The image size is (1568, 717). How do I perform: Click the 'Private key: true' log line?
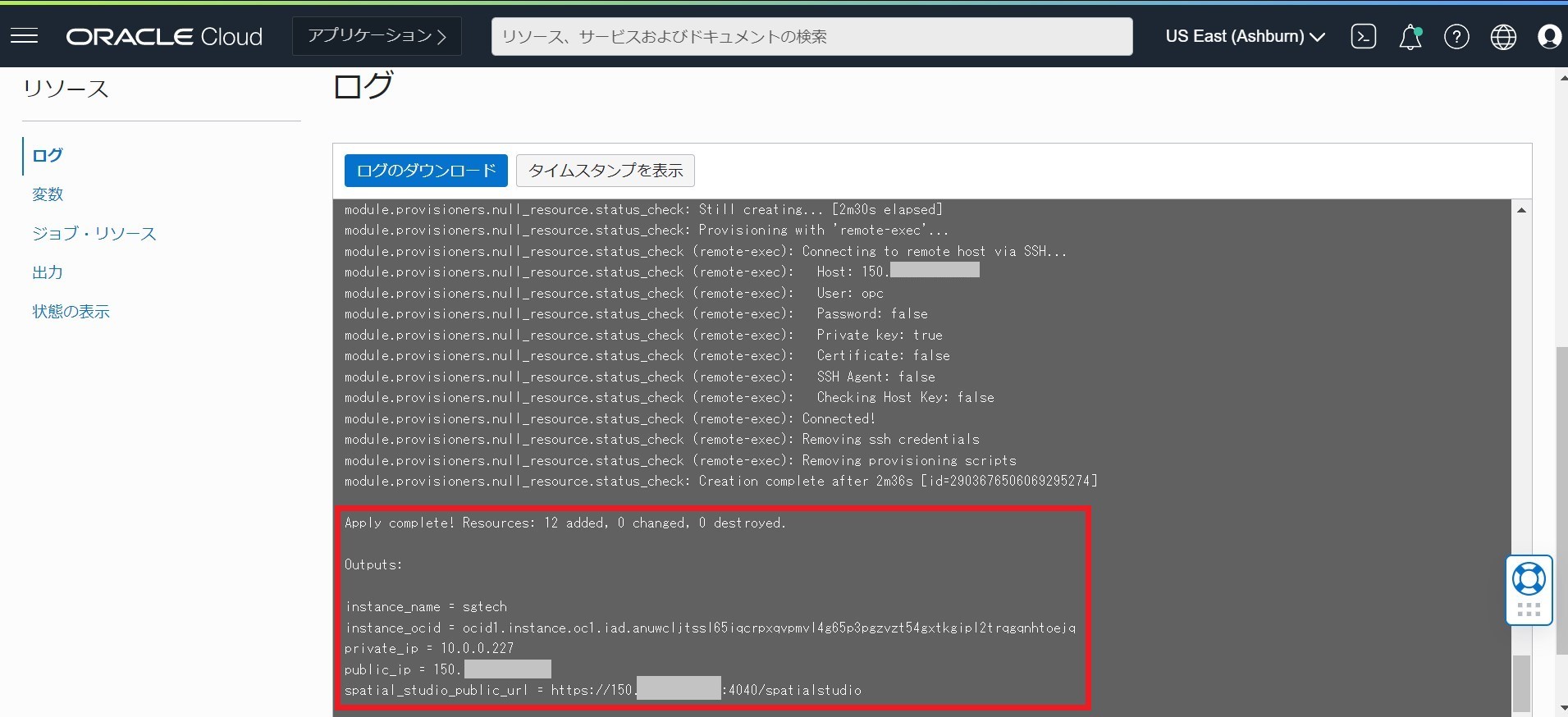pyautogui.click(x=643, y=335)
